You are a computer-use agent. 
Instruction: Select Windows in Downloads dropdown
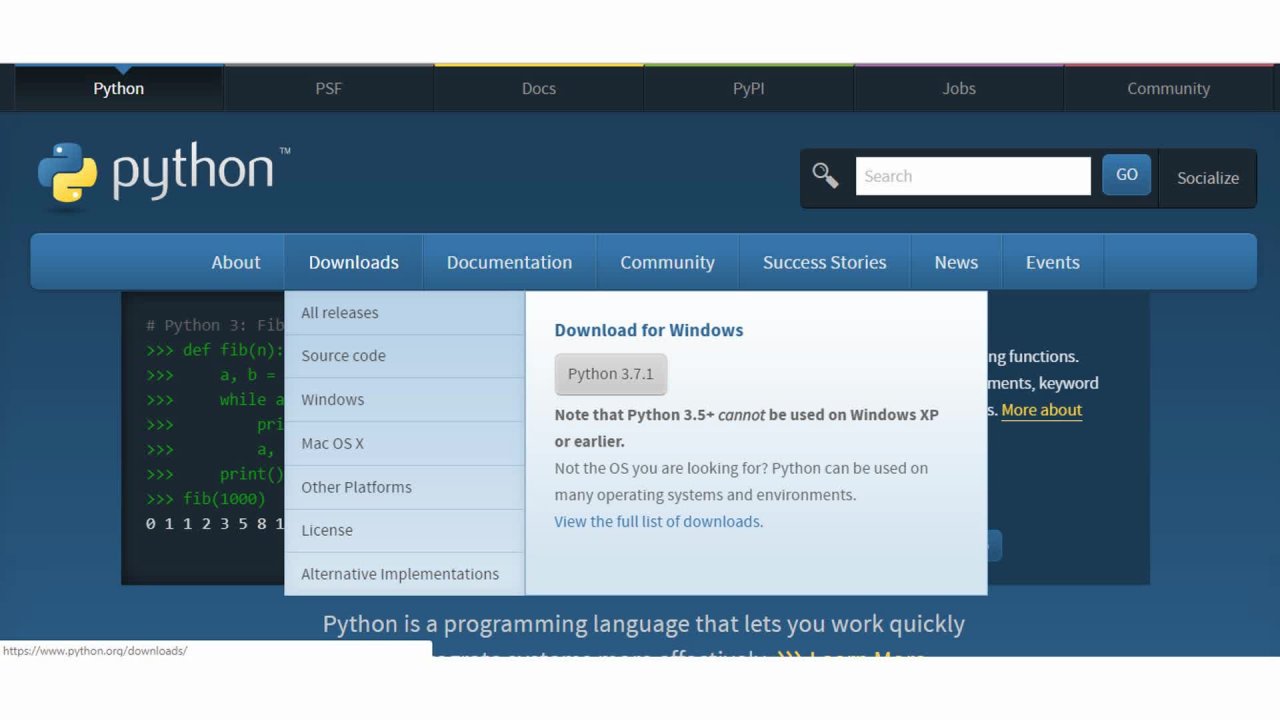(405, 400)
